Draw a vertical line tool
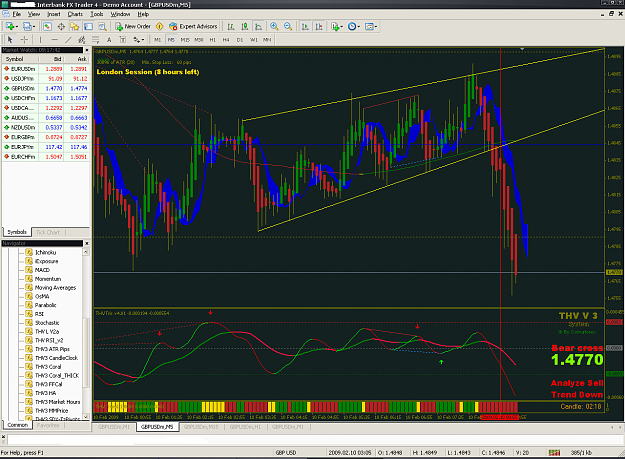 40,39
